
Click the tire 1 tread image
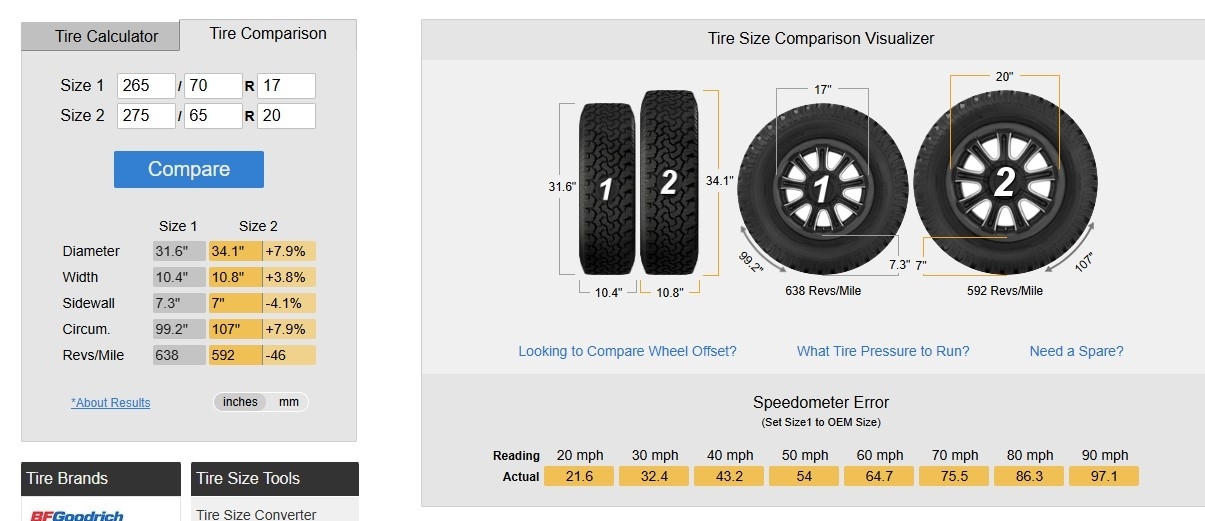tap(607, 187)
